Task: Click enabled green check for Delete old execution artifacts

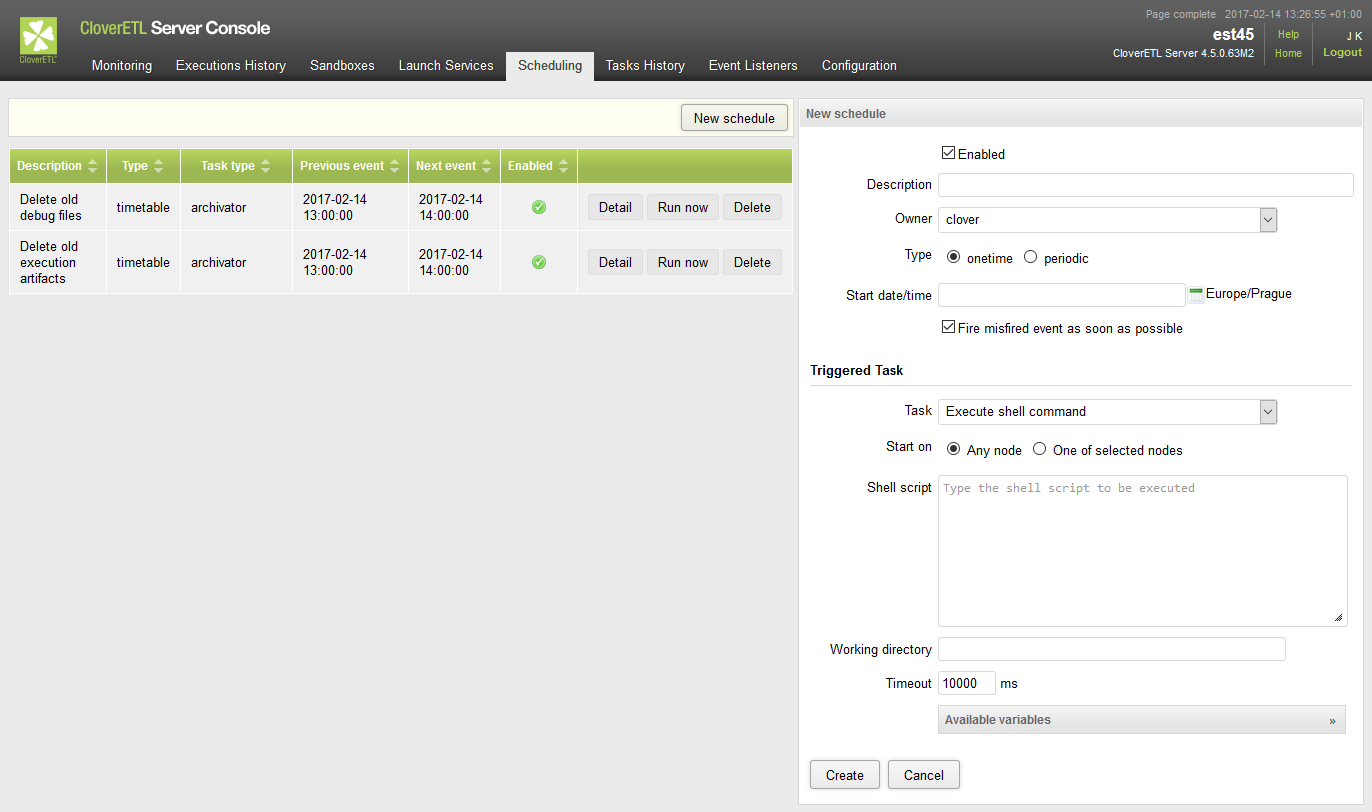Action: click(539, 262)
